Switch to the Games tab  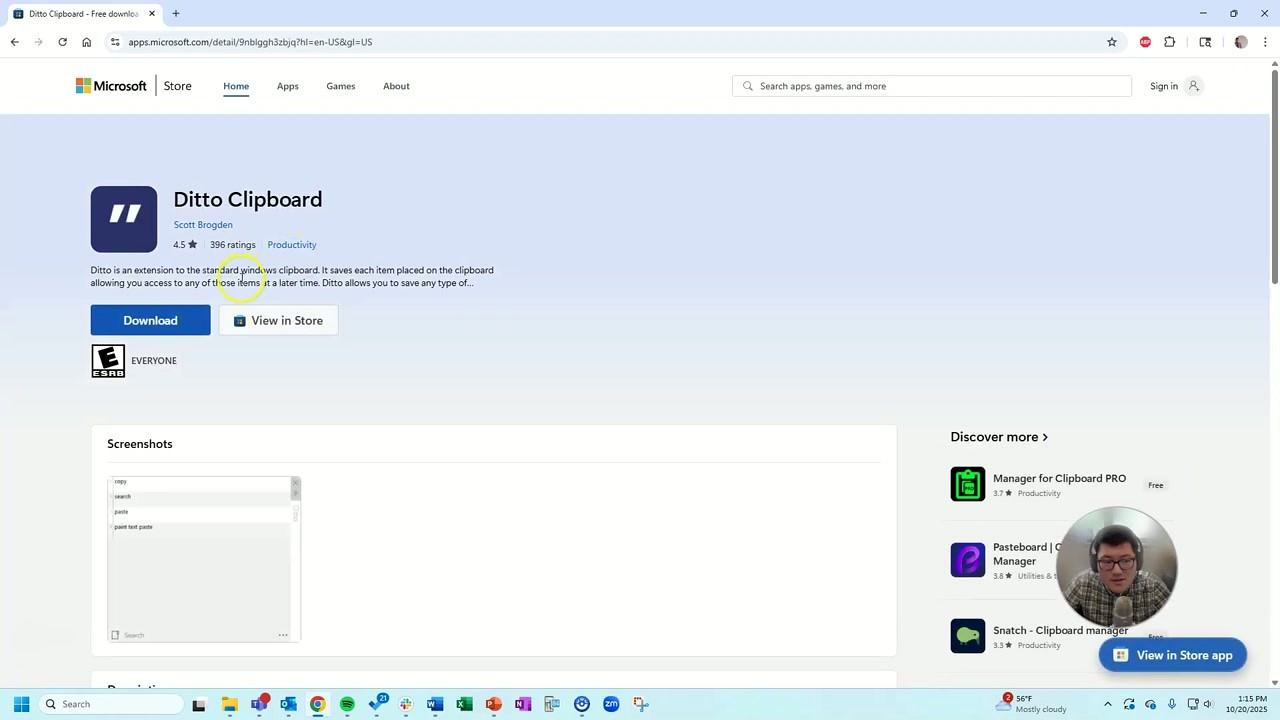click(x=340, y=85)
